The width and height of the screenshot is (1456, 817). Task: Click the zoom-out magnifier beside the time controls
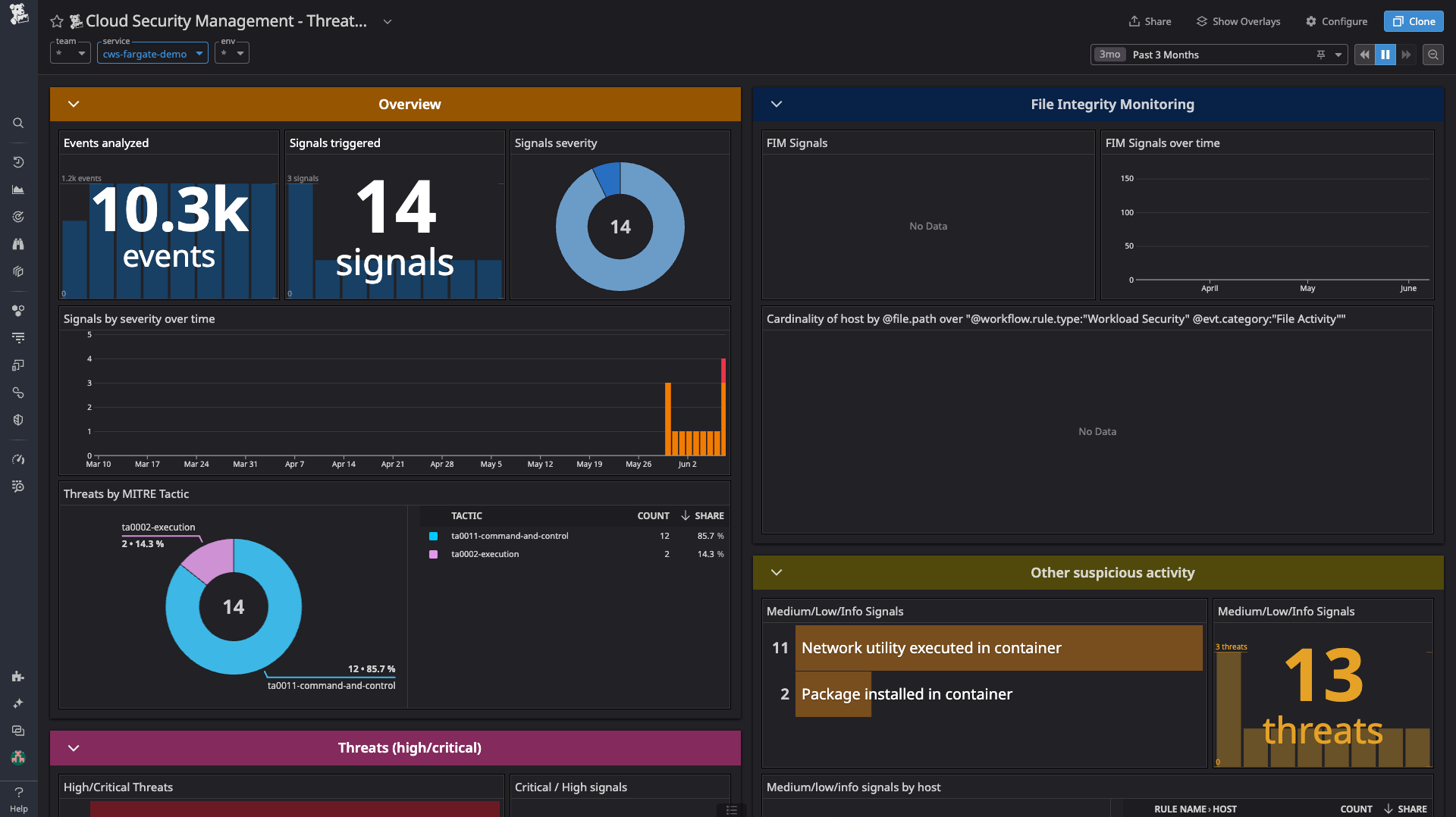(1433, 55)
